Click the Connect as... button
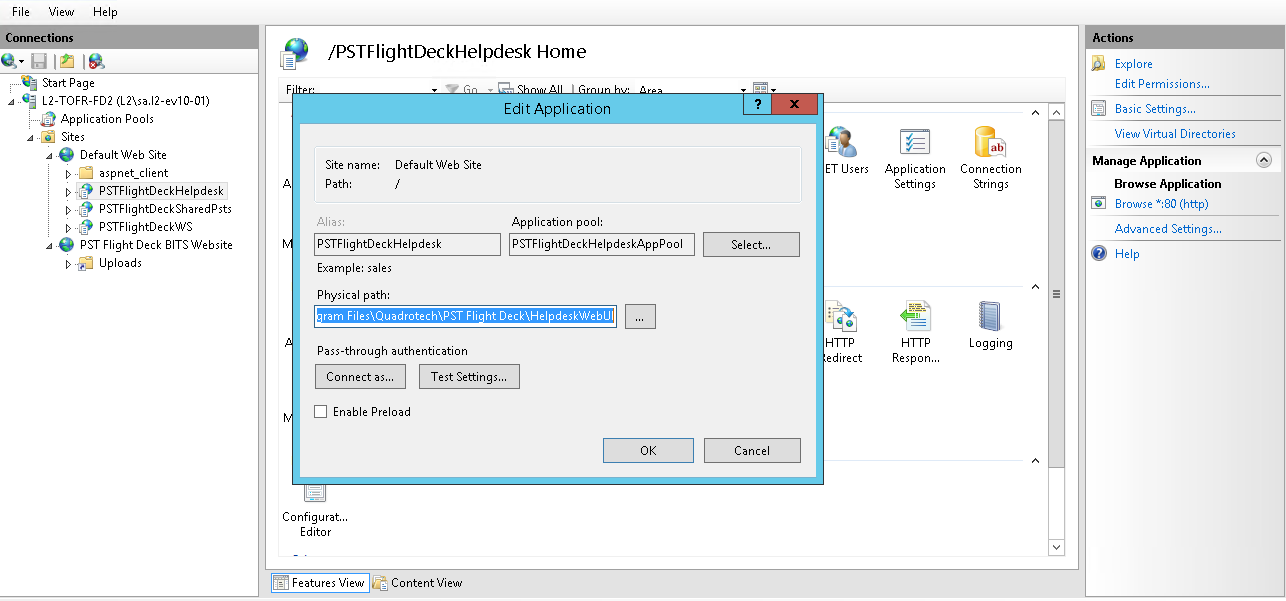Screen dimensions: 1286x601 360,377
